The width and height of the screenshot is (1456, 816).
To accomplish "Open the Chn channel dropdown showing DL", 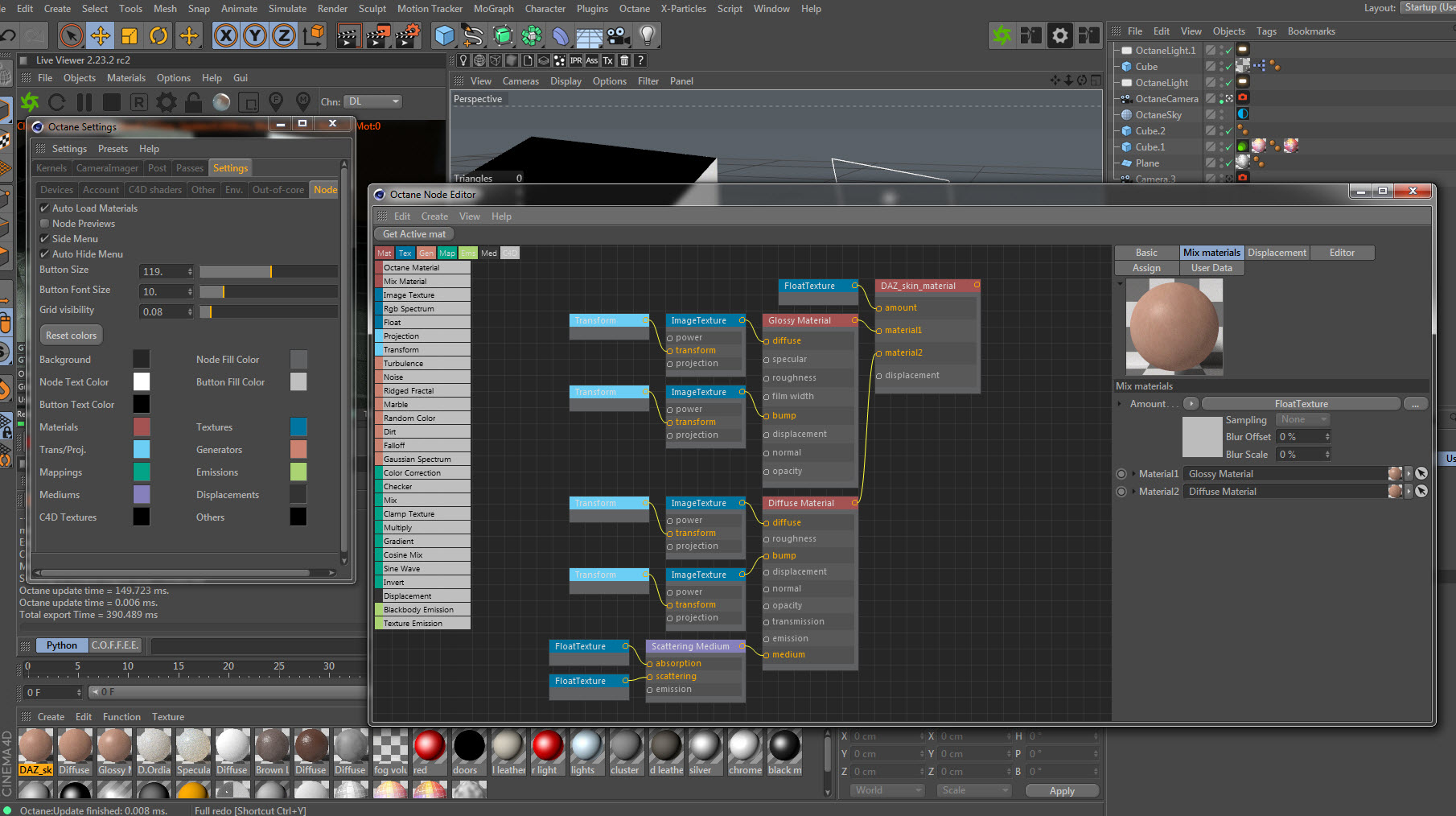I will (372, 101).
